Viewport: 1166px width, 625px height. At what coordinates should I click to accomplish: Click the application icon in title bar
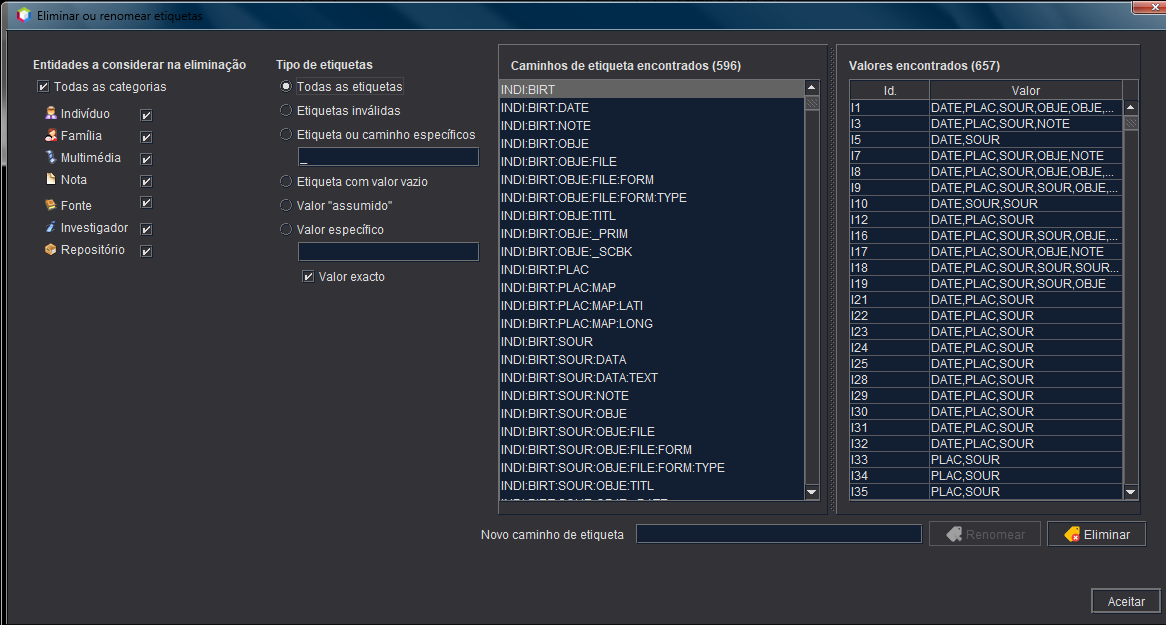coord(24,15)
